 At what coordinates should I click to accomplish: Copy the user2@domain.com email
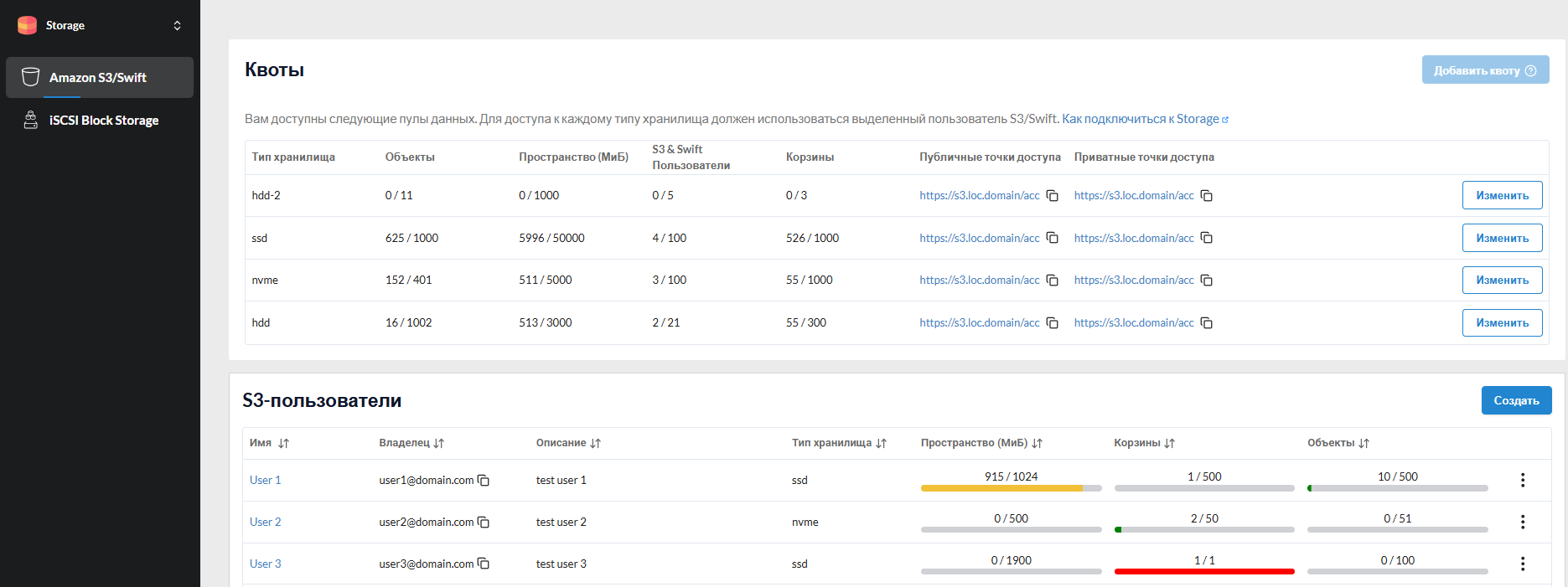[x=484, y=523]
